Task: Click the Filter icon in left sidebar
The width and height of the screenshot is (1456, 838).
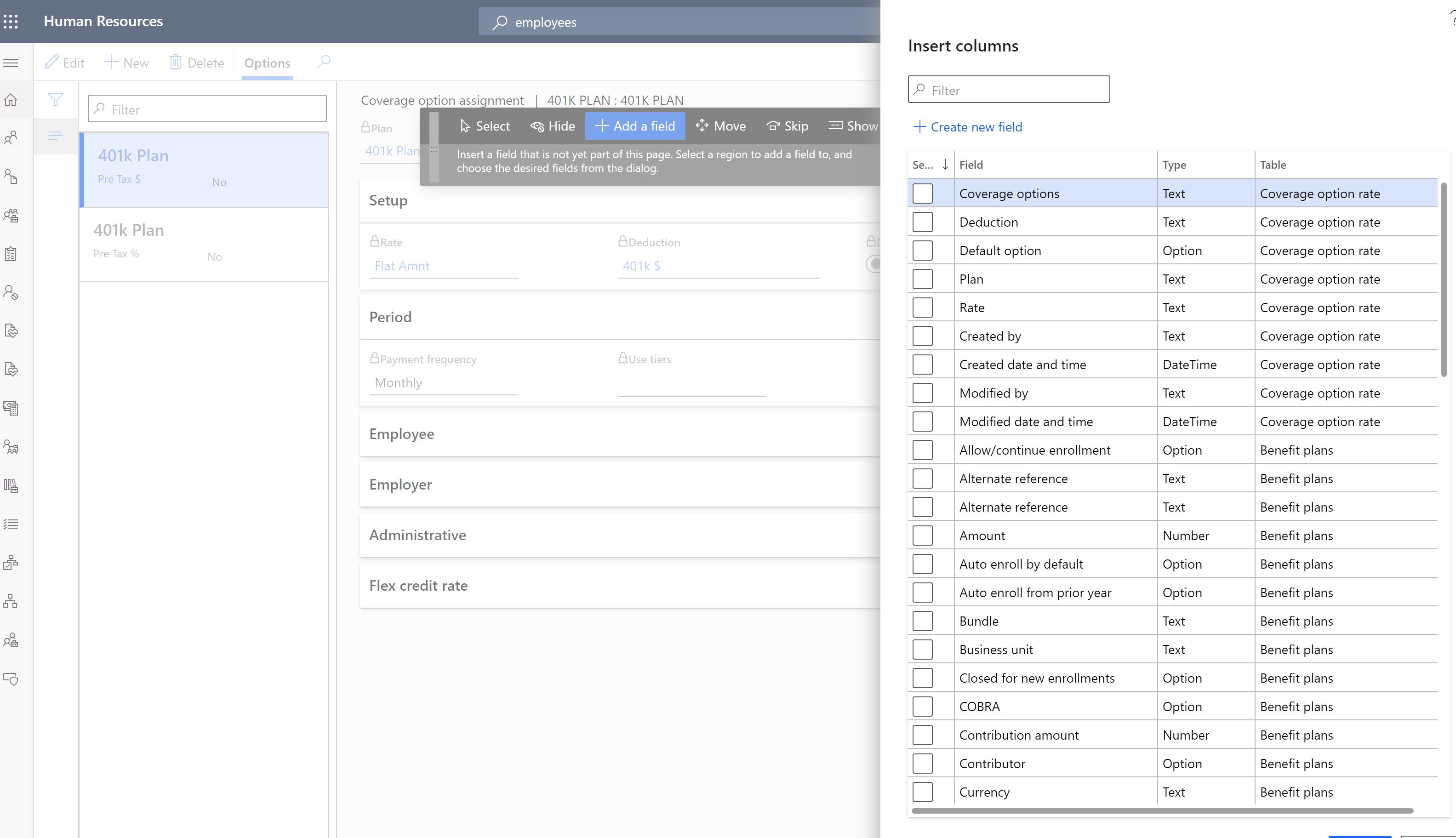Action: pyautogui.click(x=56, y=98)
